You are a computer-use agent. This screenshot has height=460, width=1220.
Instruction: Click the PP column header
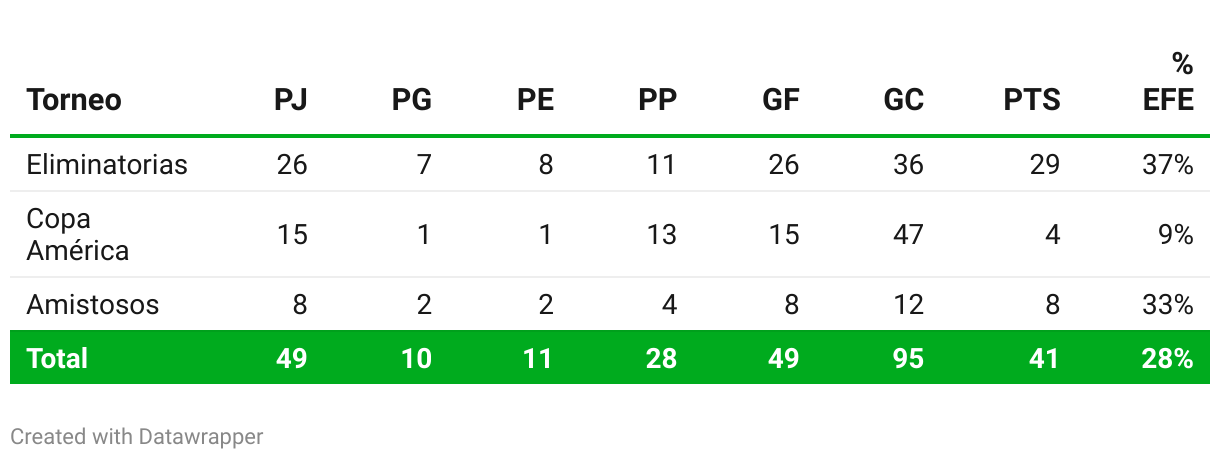658,100
